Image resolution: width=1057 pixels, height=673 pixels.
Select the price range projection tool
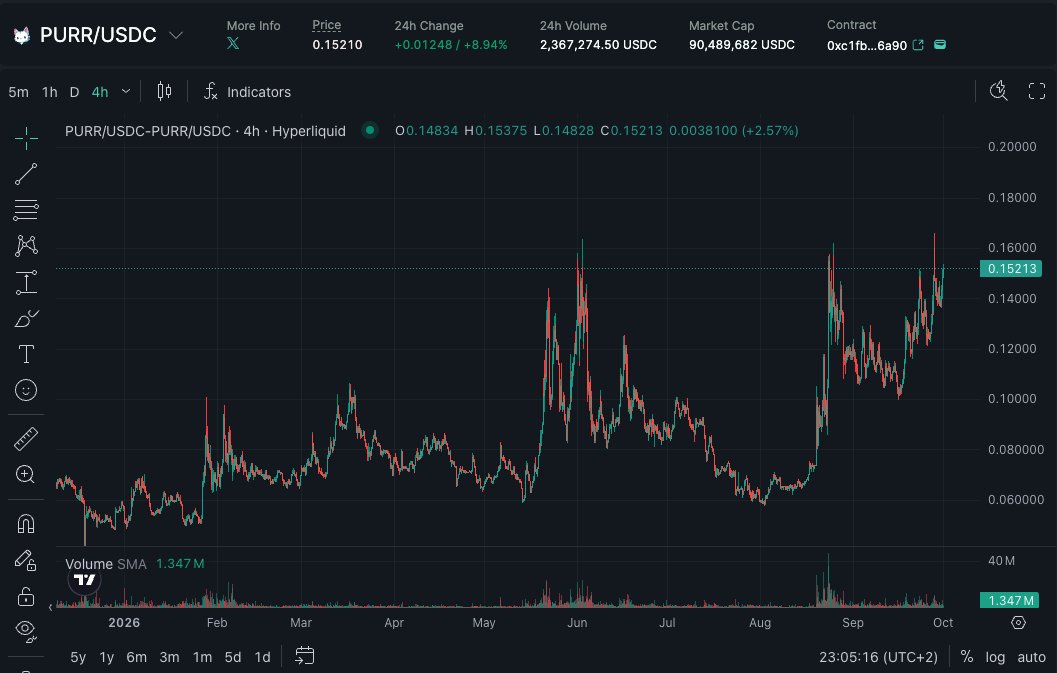click(26, 282)
